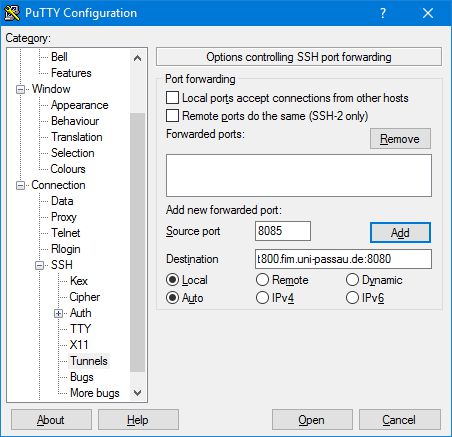This screenshot has width=452, height=437.
Task: Enable local ports accept connections checkbox
Action: 172,98
